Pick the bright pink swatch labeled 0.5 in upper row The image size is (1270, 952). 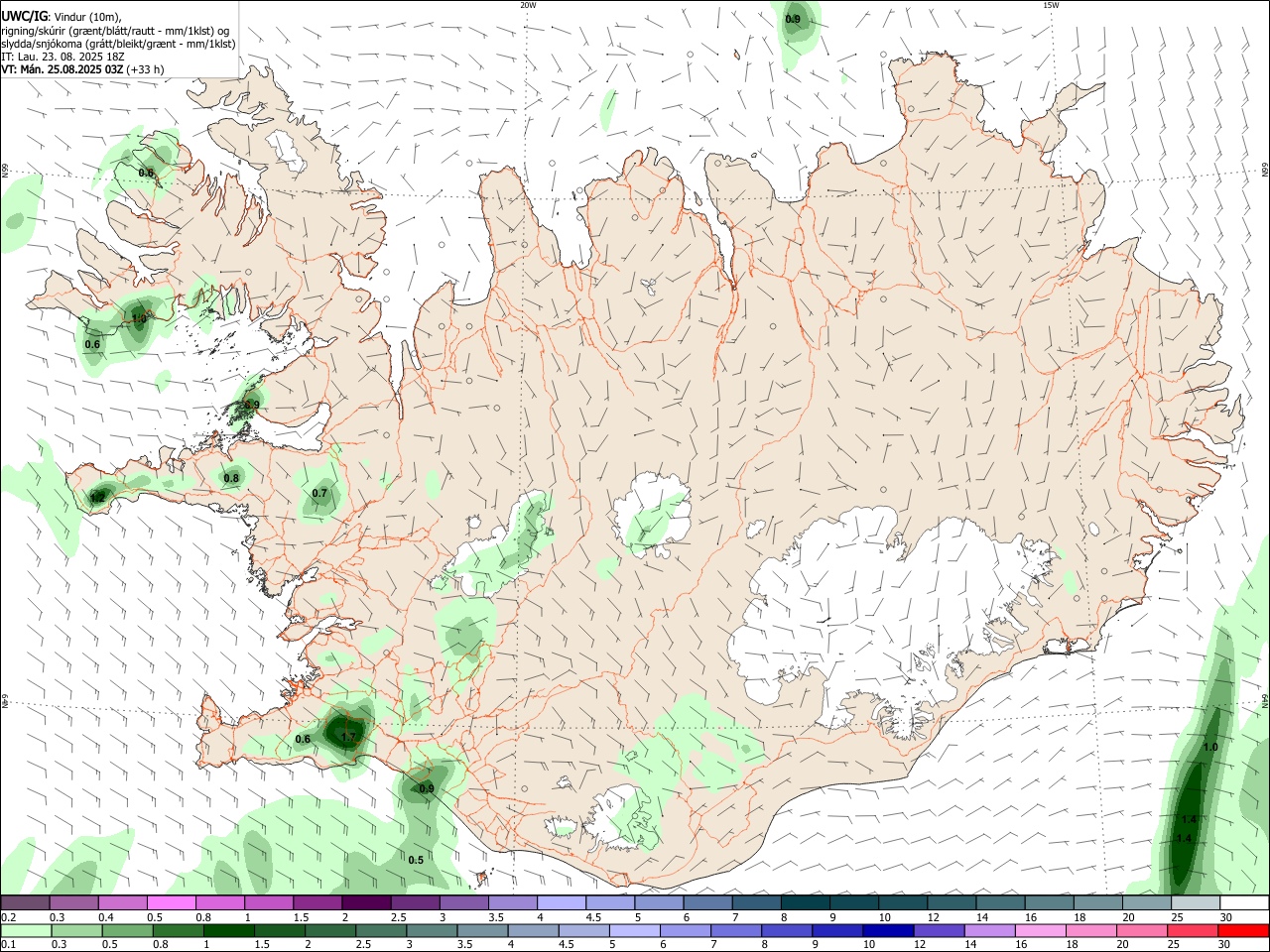pos(171,902)
